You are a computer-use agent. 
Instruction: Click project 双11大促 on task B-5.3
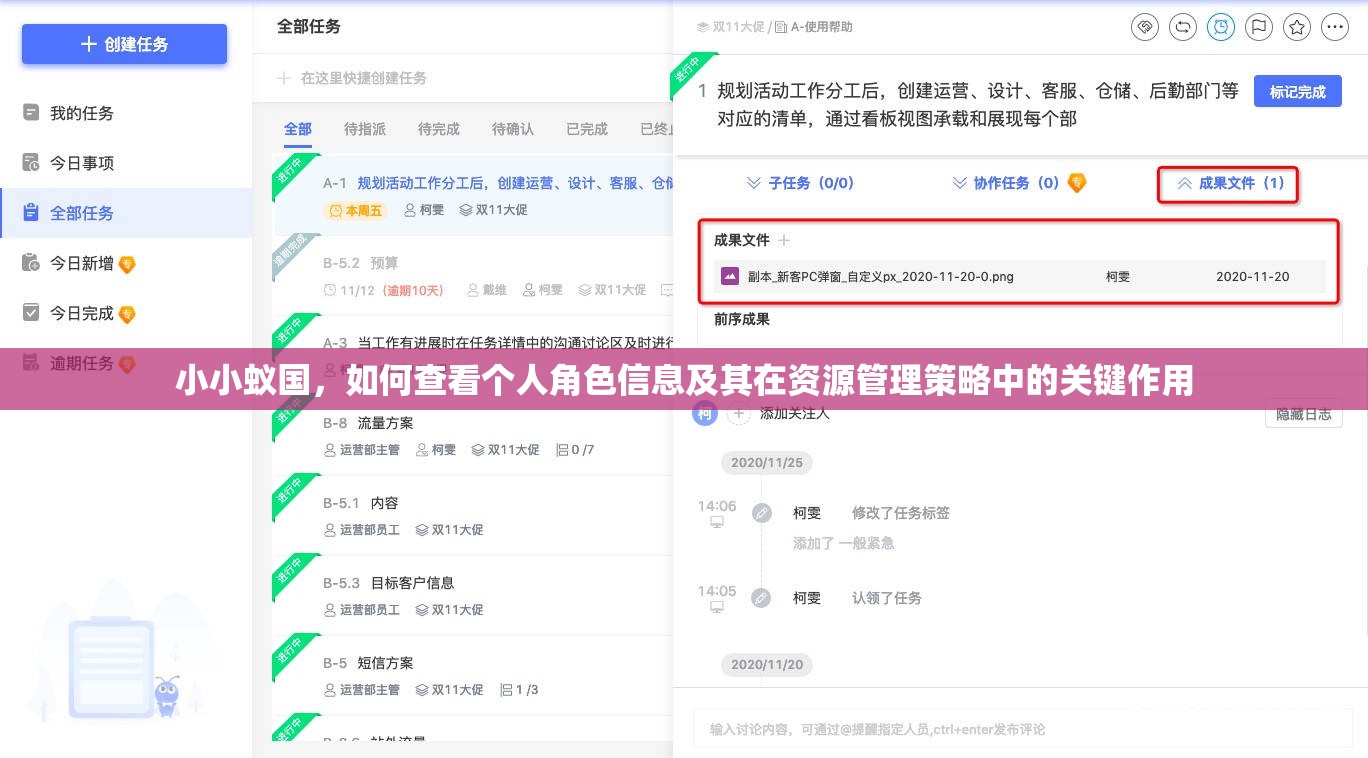click(449, 610)
